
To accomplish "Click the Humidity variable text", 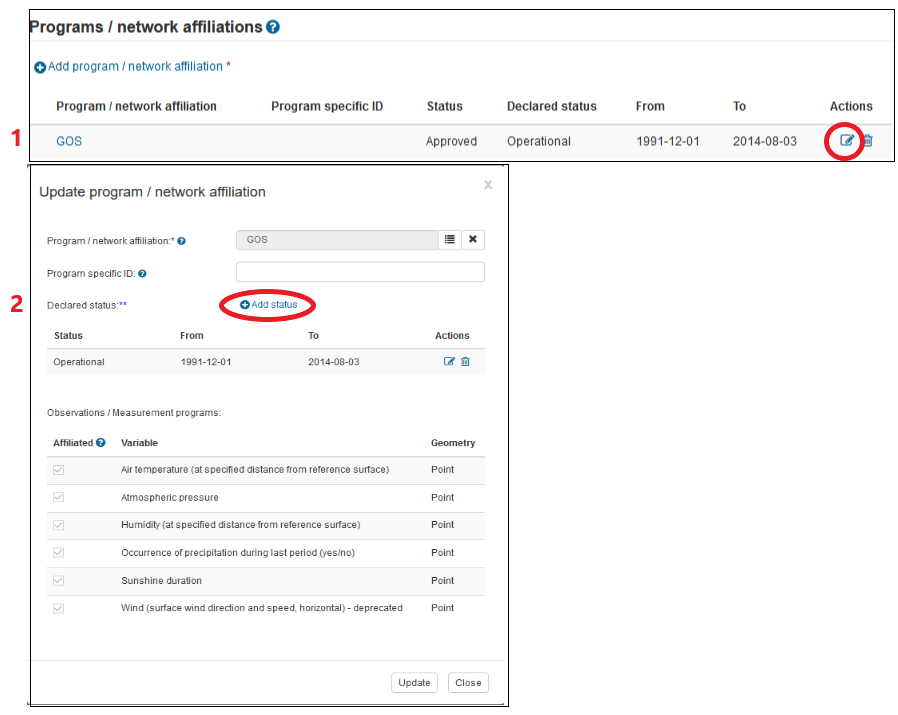I will click(x=241, y=525).
